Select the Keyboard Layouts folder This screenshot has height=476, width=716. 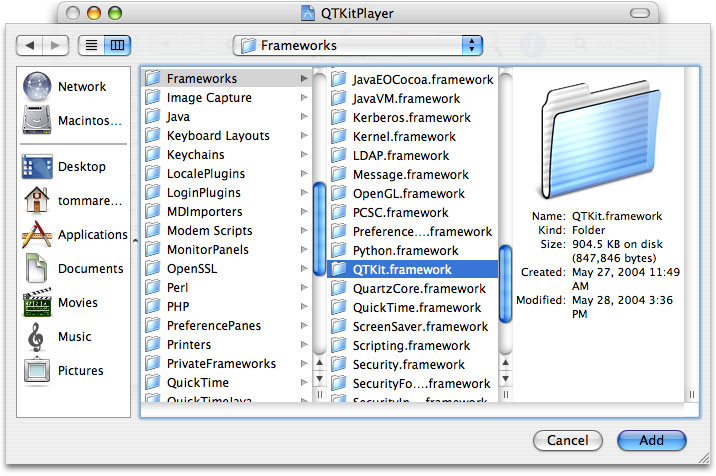tap(226, 136)
